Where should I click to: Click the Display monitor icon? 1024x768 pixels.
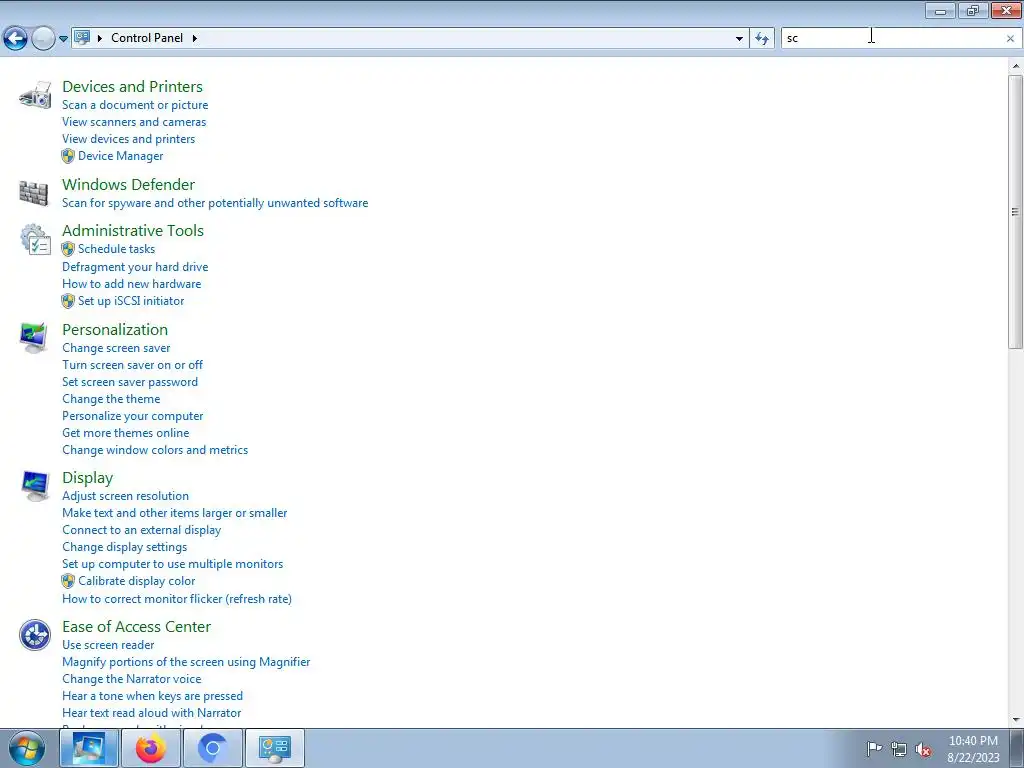pos(34,486)
